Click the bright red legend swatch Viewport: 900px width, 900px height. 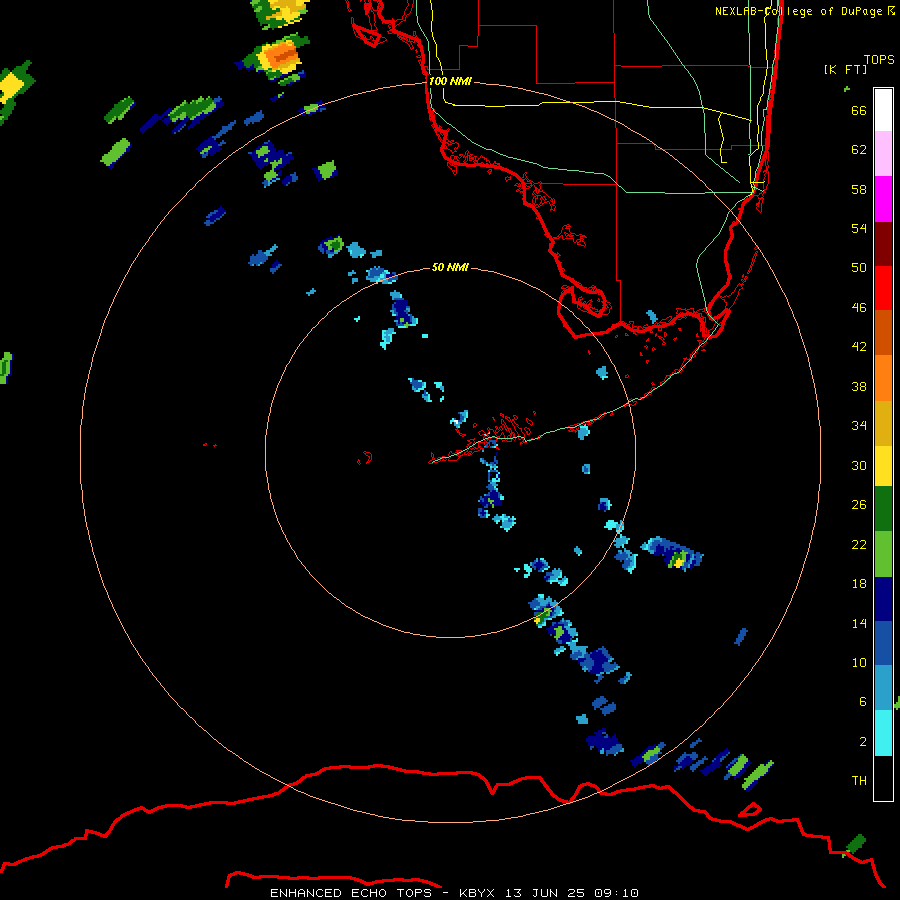click(x=883, y=288)
